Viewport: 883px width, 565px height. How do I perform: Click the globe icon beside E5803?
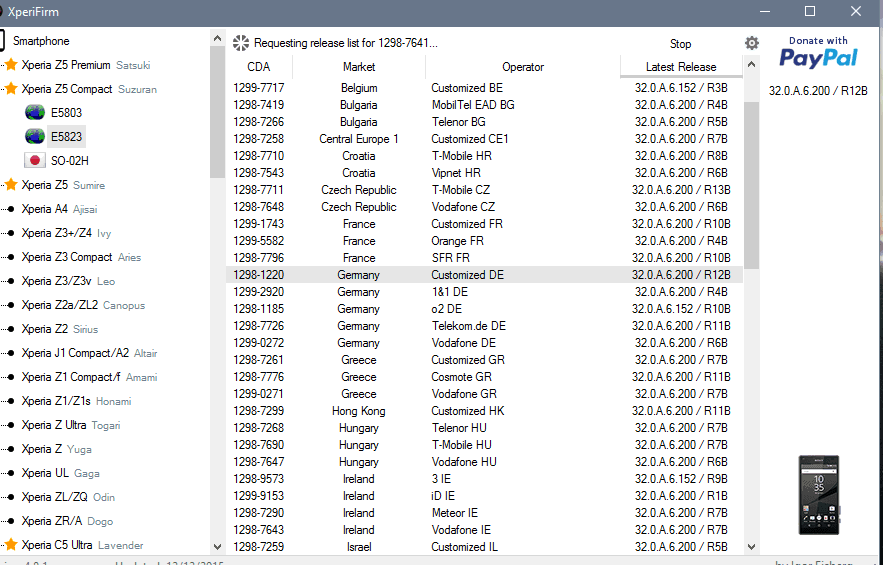pyautogui.click(x=35, y=113)
